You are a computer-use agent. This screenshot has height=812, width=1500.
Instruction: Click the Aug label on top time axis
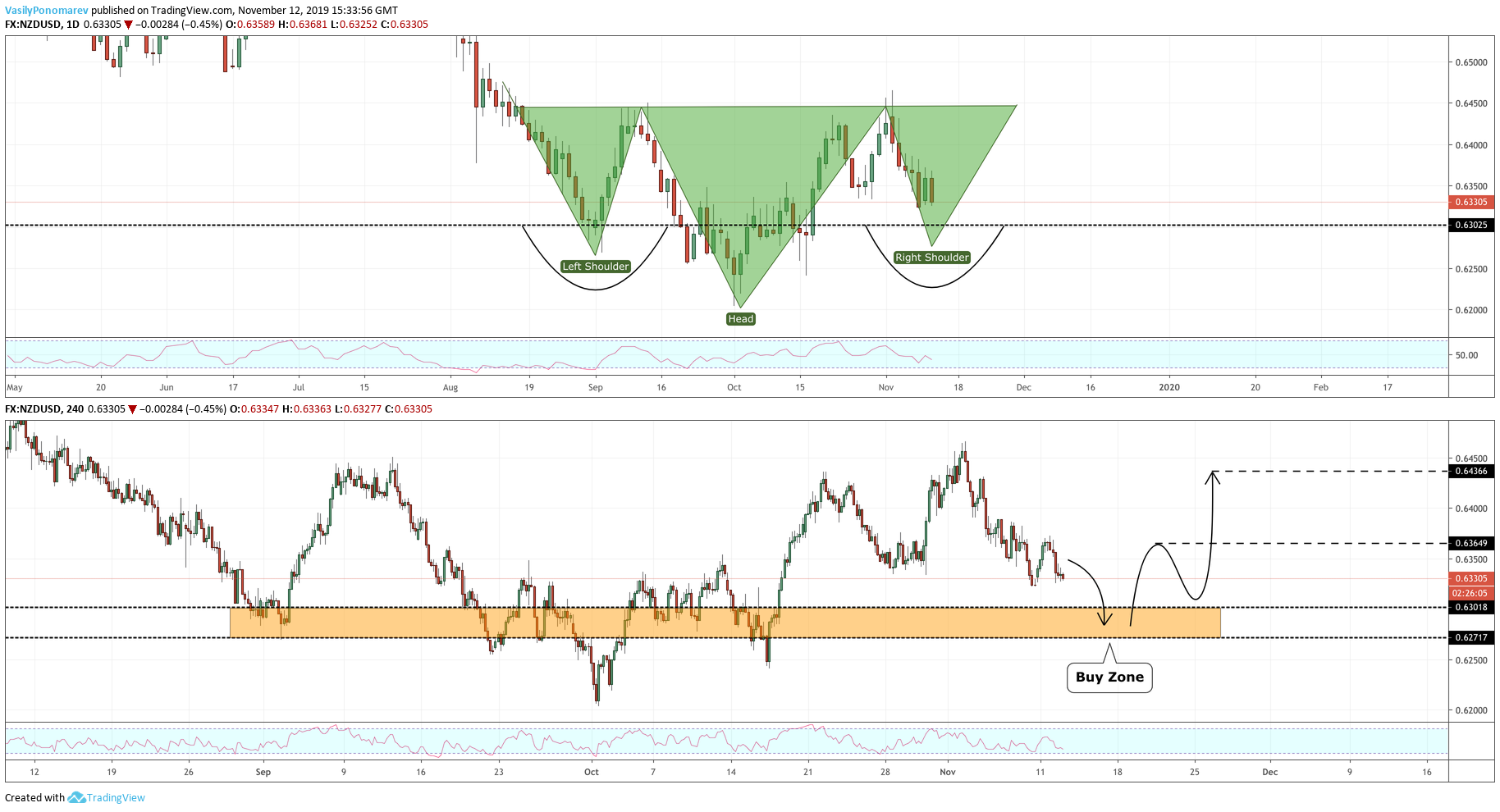click(450, 387)
